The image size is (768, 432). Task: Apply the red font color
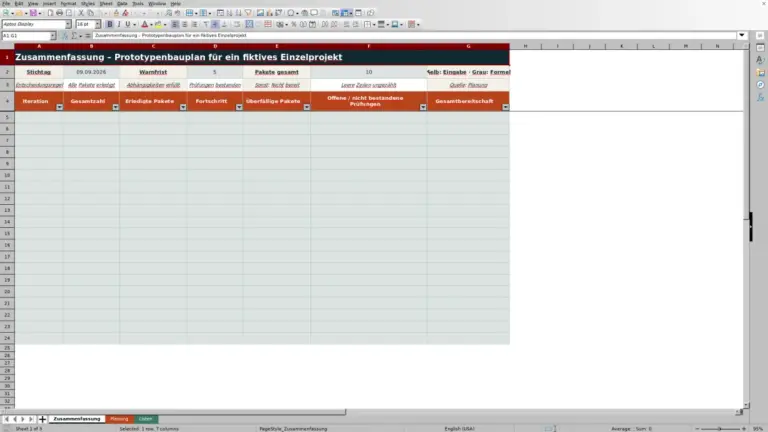click(x=144, y=24)
